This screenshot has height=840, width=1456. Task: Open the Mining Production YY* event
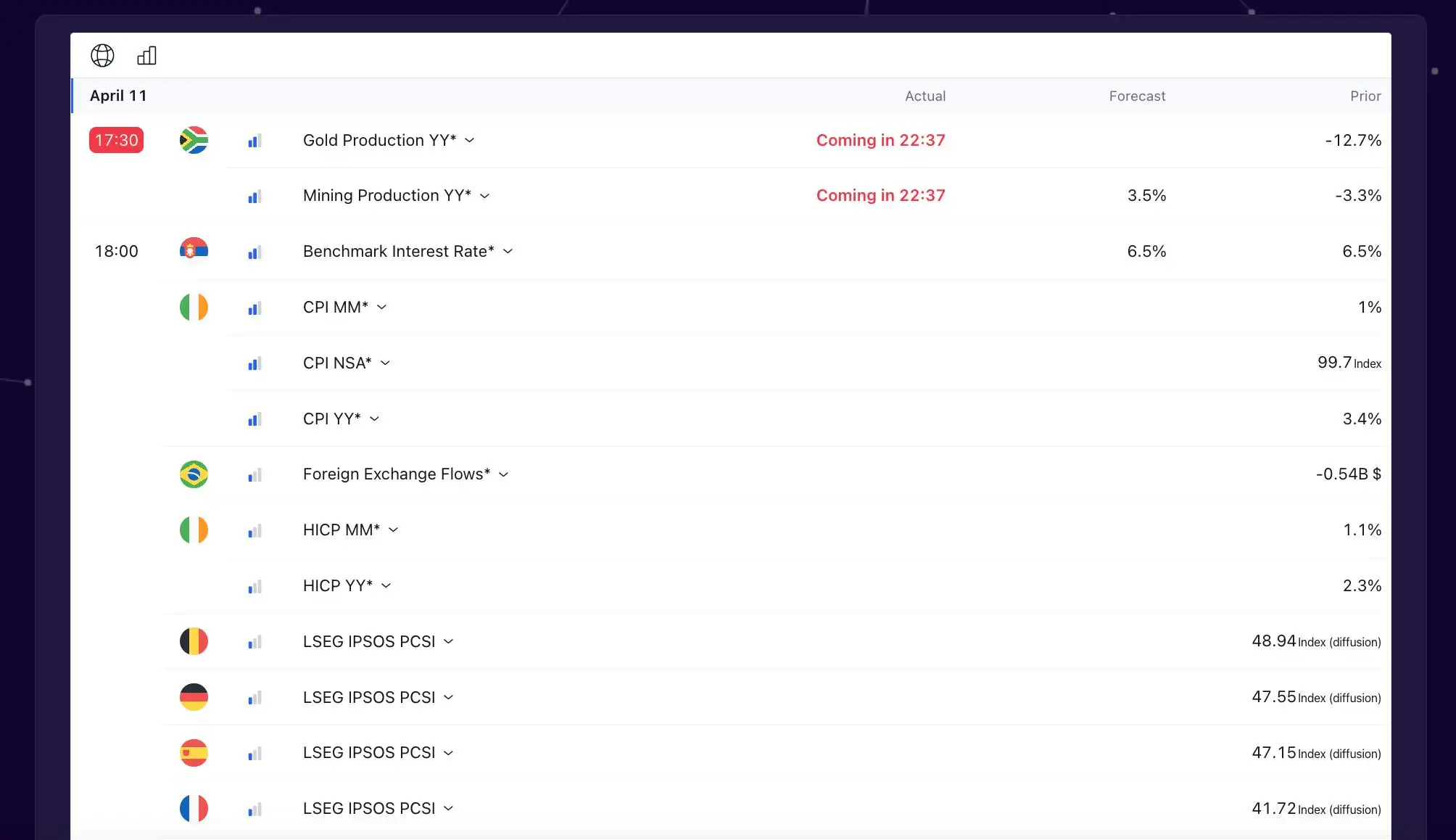point(386,196)
